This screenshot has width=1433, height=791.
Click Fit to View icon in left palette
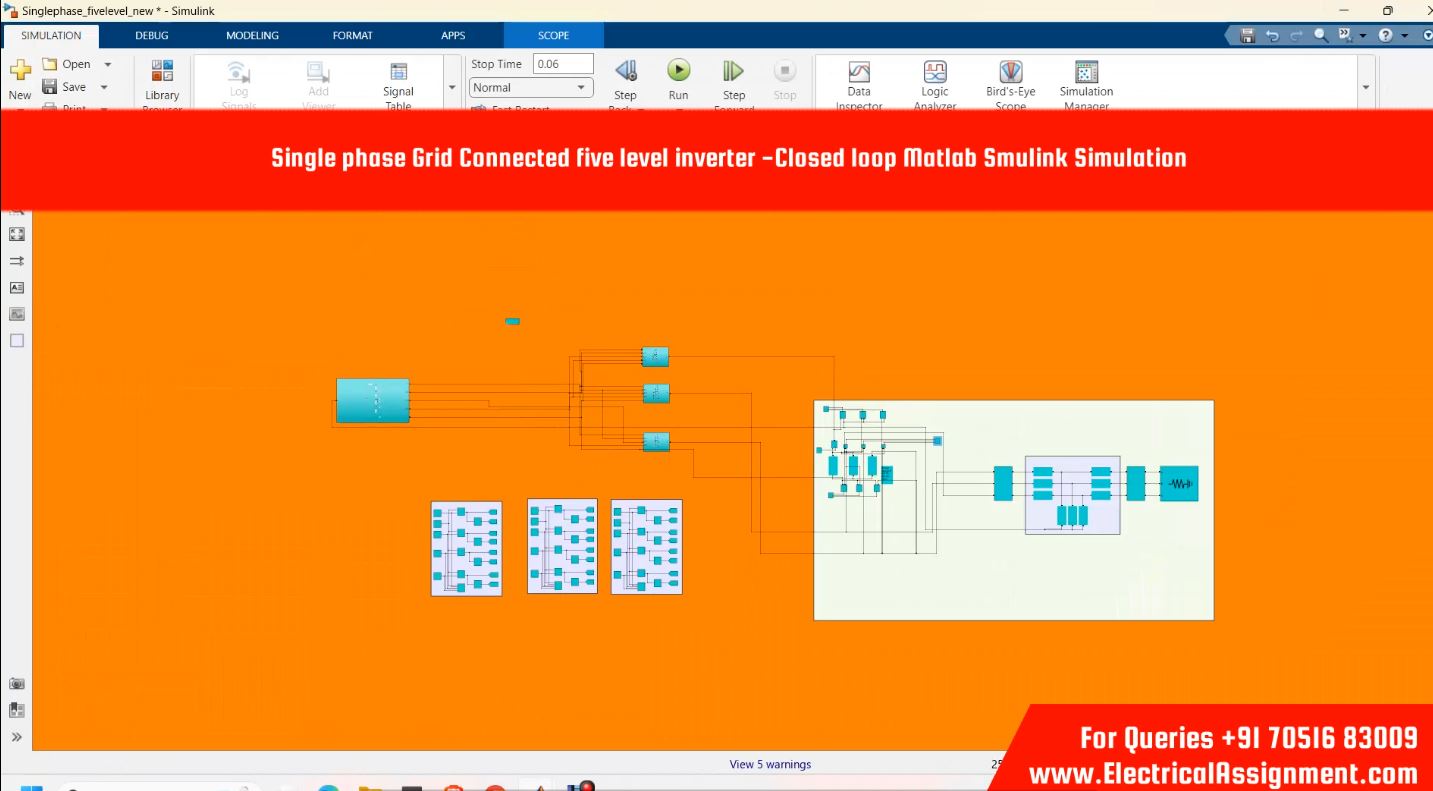tap(17, 234)
